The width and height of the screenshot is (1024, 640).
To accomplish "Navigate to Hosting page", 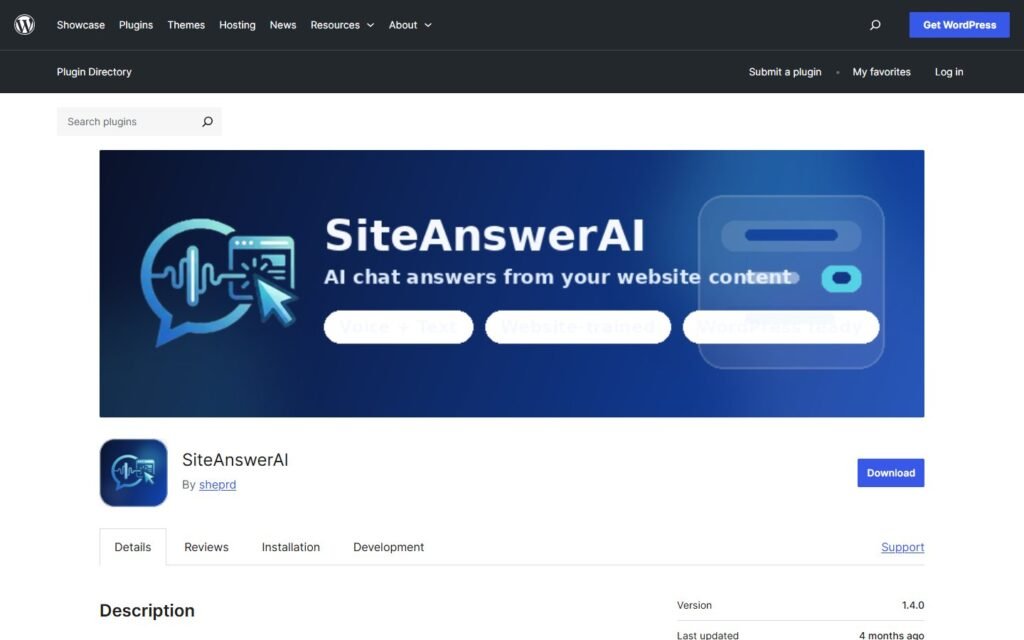I will pos(237,25).
